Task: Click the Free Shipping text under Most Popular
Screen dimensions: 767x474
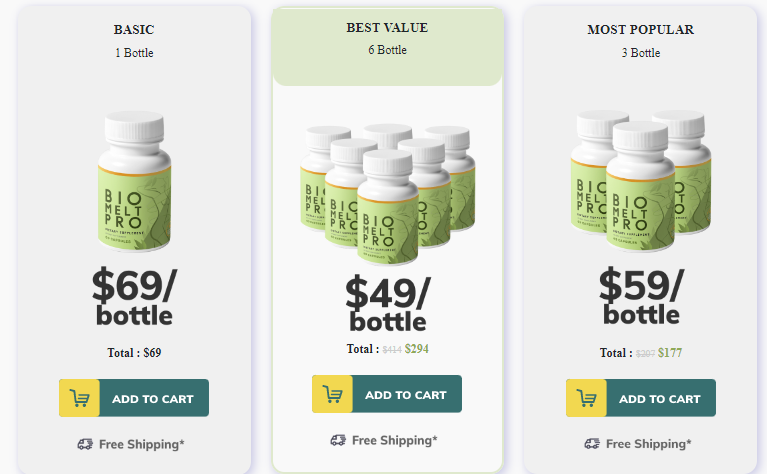Action: tap(648, 444)
